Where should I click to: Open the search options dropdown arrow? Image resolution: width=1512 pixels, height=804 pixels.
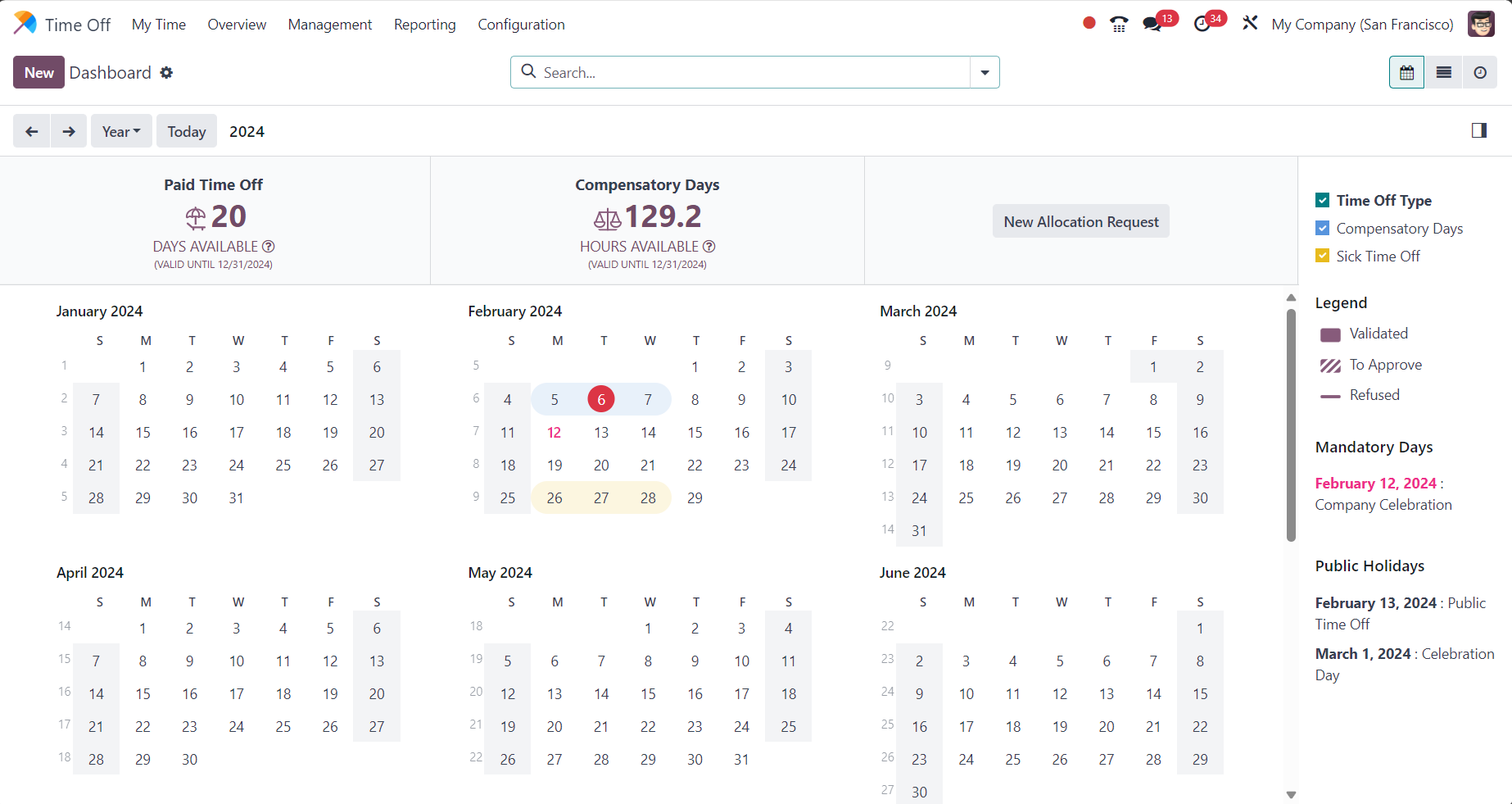tap(985, 73)
